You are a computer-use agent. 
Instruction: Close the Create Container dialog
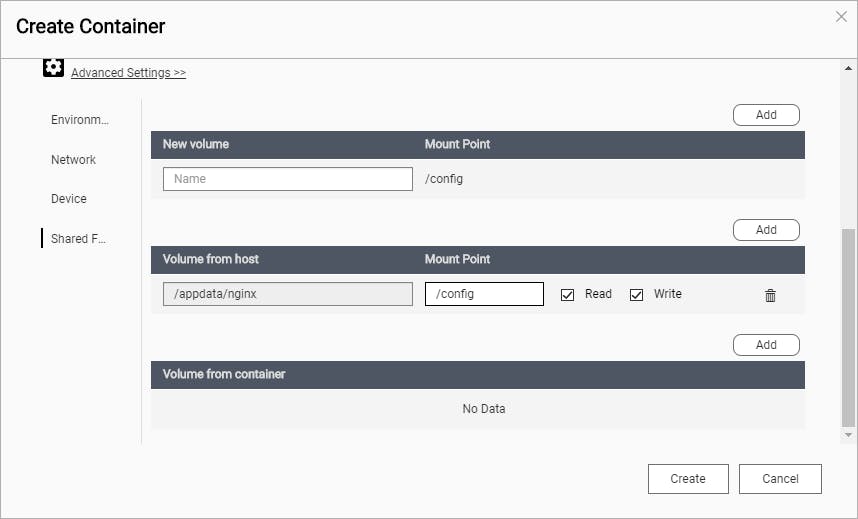(x=841, y=17)
